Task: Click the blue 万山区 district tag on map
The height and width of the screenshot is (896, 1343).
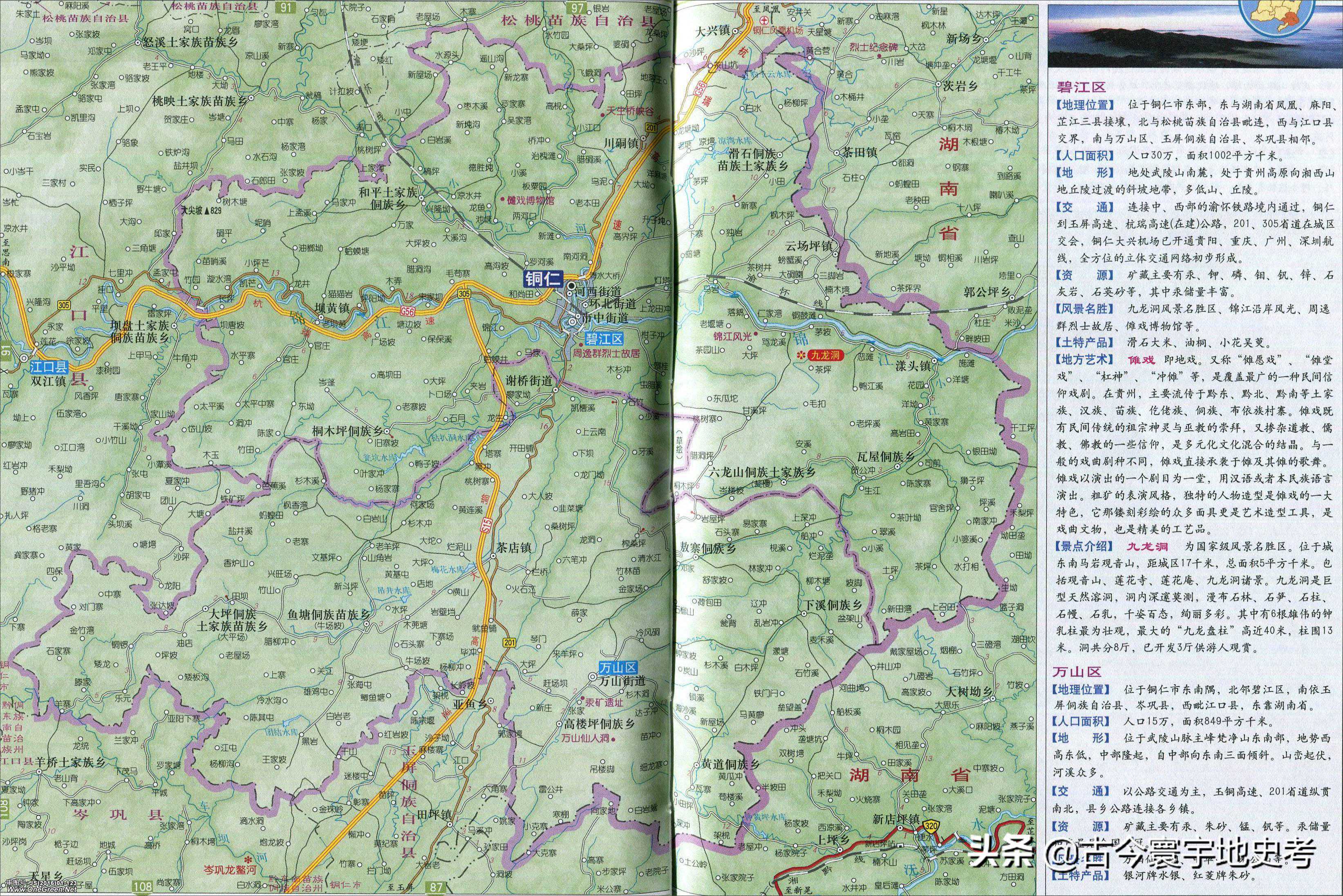Action: click(x=618, y=668)
